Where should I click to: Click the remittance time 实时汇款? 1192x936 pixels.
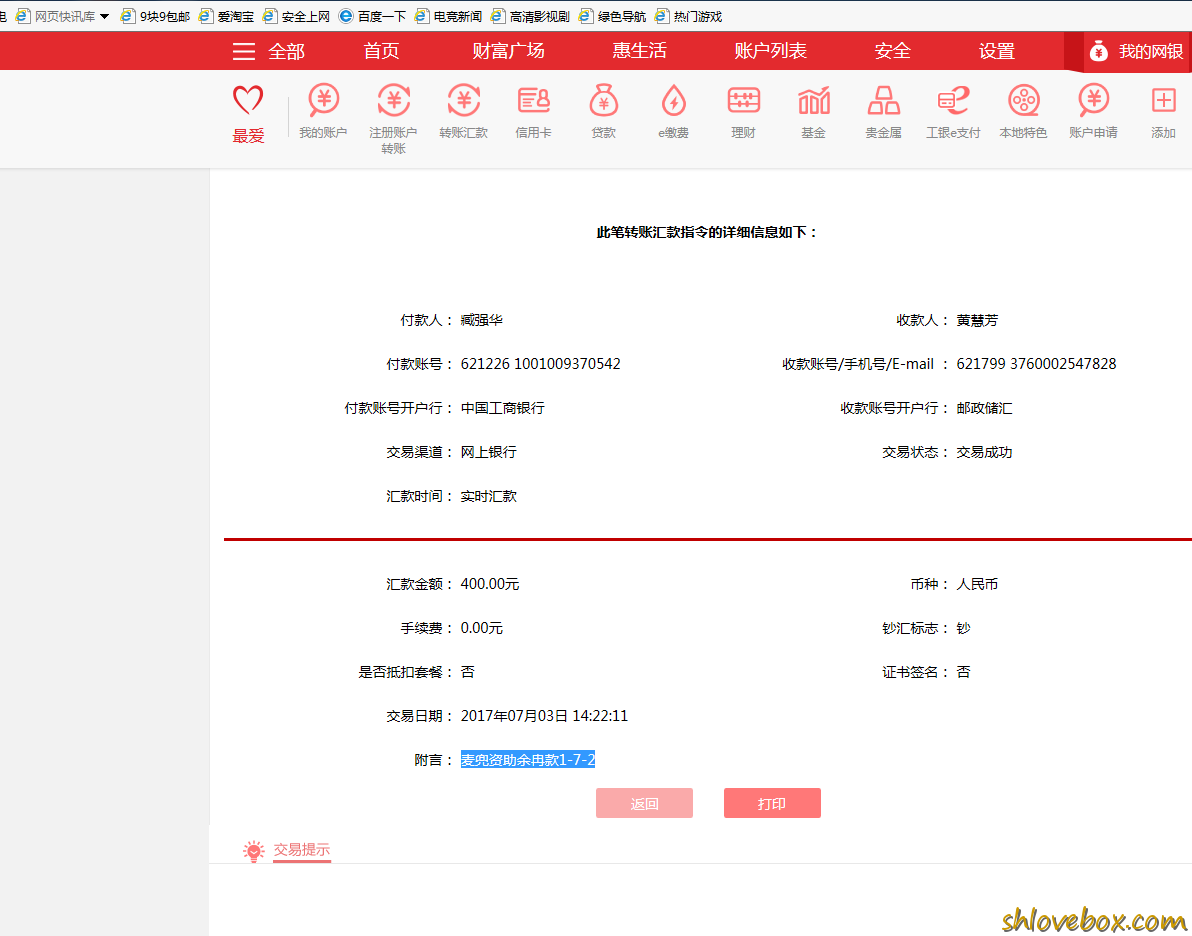(x=489, y=497)
